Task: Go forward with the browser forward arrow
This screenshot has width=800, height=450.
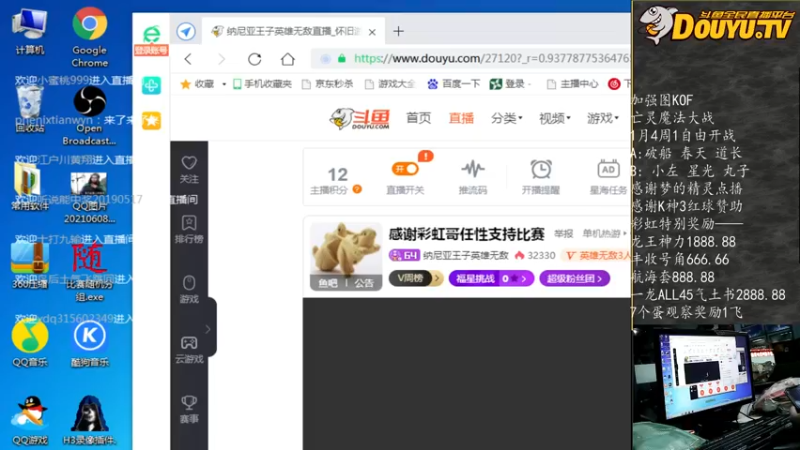Action: [x=221, y=59]
